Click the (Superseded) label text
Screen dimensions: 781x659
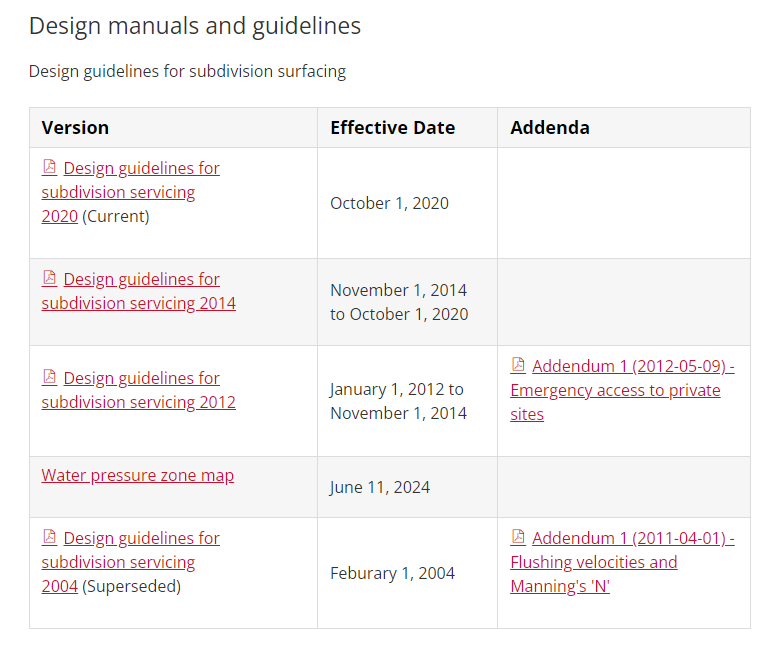coord(131,586)
